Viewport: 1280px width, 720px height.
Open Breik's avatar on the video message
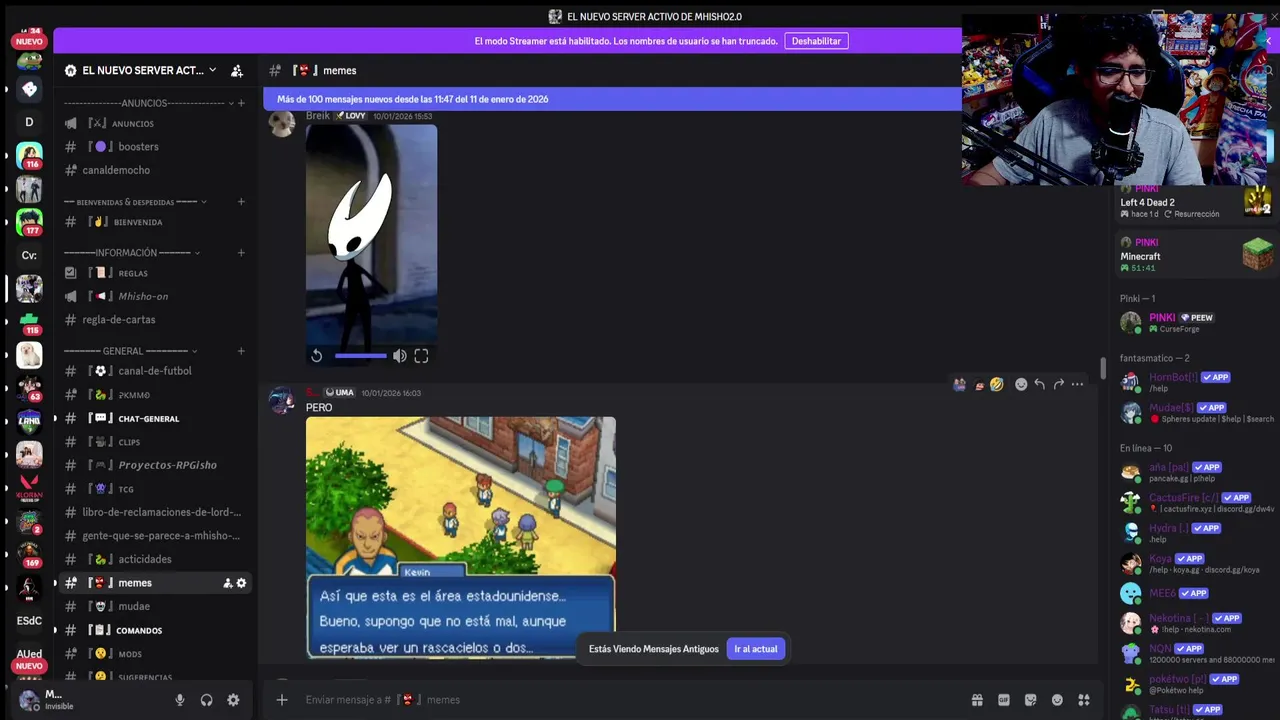[282, 124]
